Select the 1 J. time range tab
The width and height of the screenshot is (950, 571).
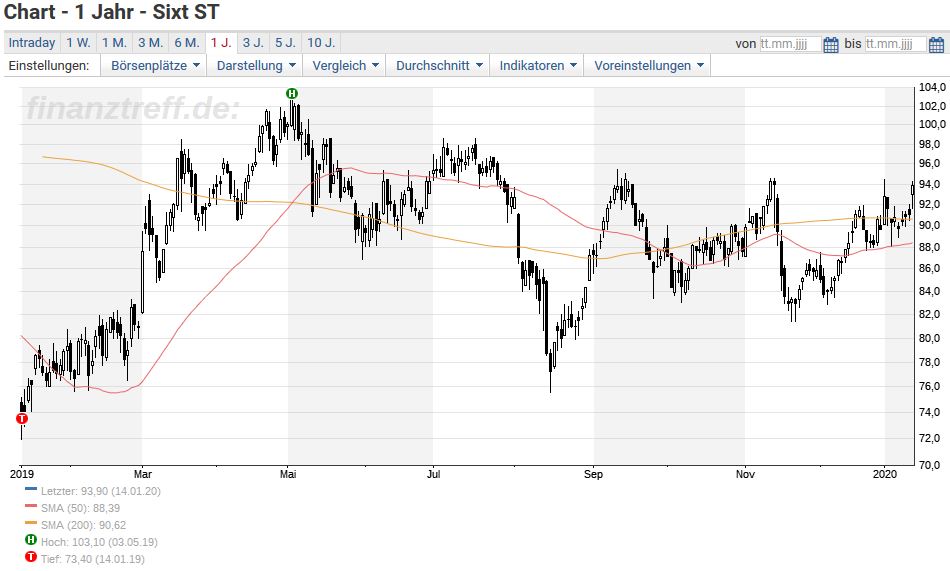click(221, 43)
